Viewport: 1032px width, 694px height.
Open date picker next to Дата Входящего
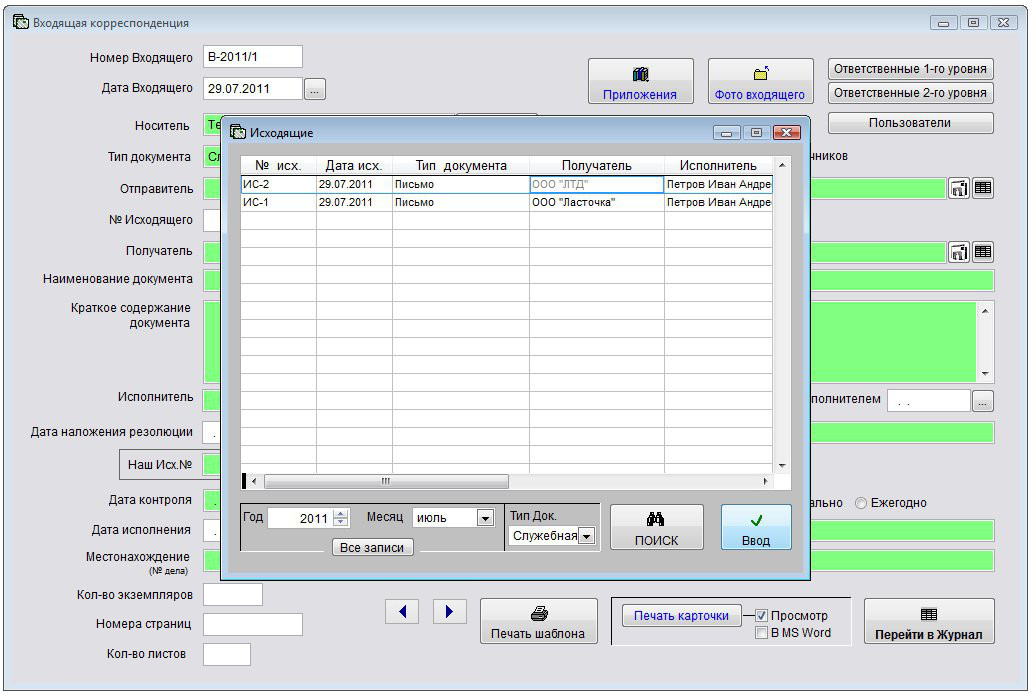314,90
